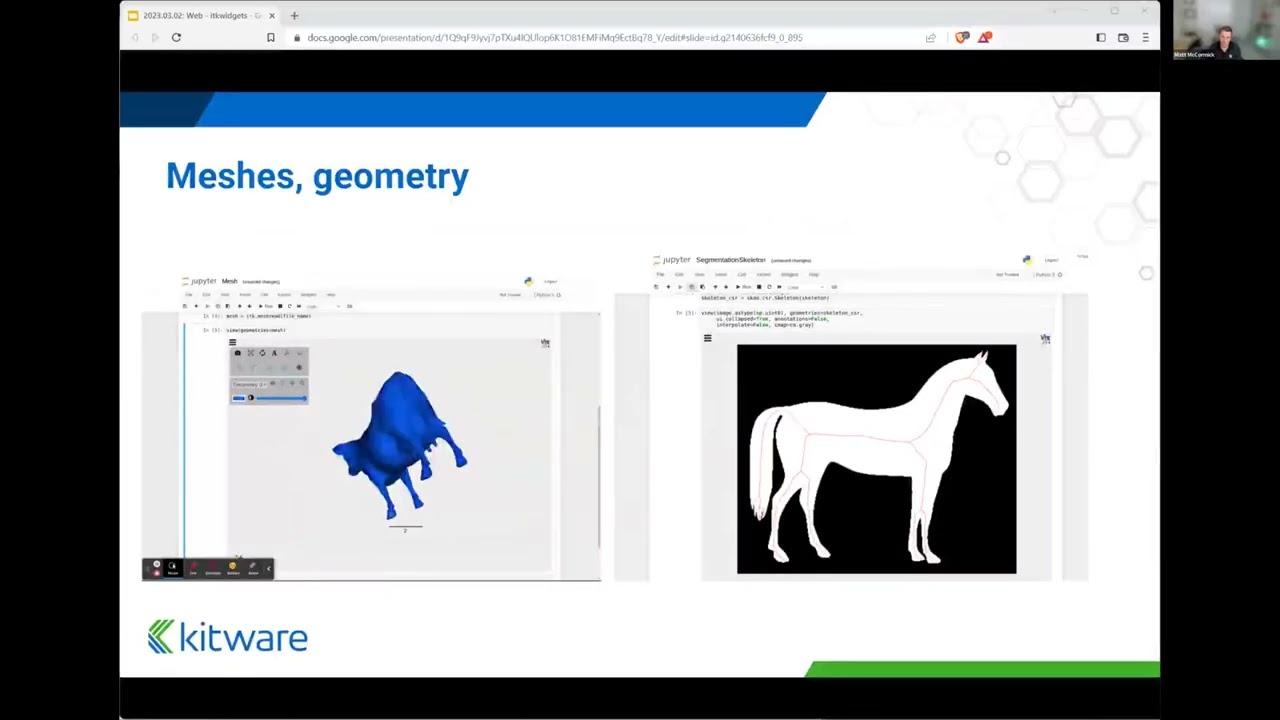Click the geometry opacity slider
This screenshot has height=720, width=1280.
282,398
